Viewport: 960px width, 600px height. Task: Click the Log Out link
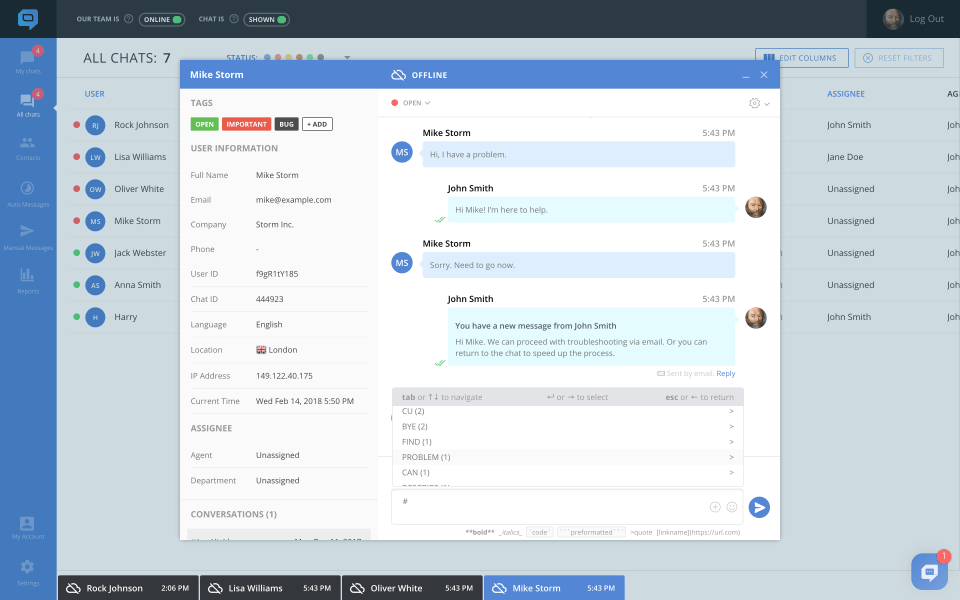pos(926,19)
